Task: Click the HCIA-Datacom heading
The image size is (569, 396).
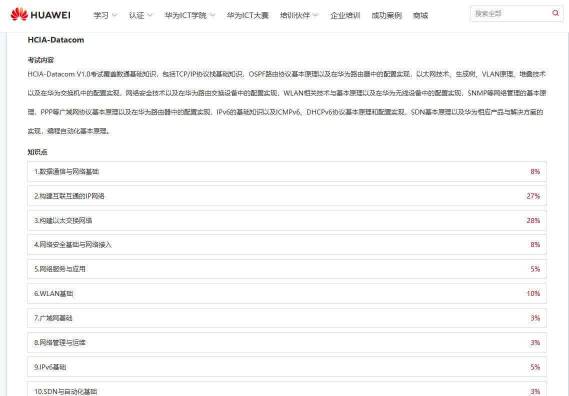Action: [x=56, y=40]
